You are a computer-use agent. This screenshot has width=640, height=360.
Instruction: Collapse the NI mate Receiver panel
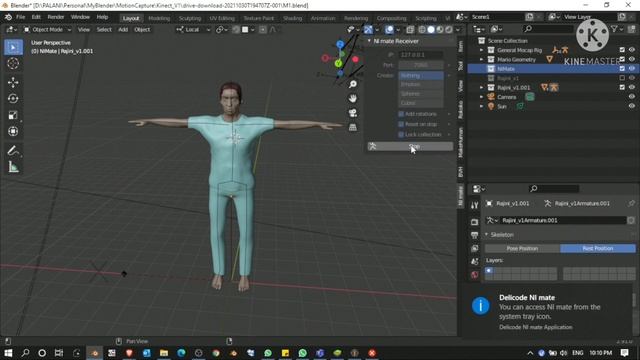click(369, 41)
